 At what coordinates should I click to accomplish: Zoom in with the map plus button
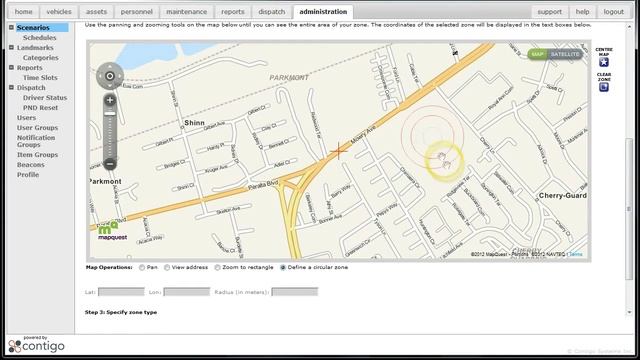tap(109, 100)
